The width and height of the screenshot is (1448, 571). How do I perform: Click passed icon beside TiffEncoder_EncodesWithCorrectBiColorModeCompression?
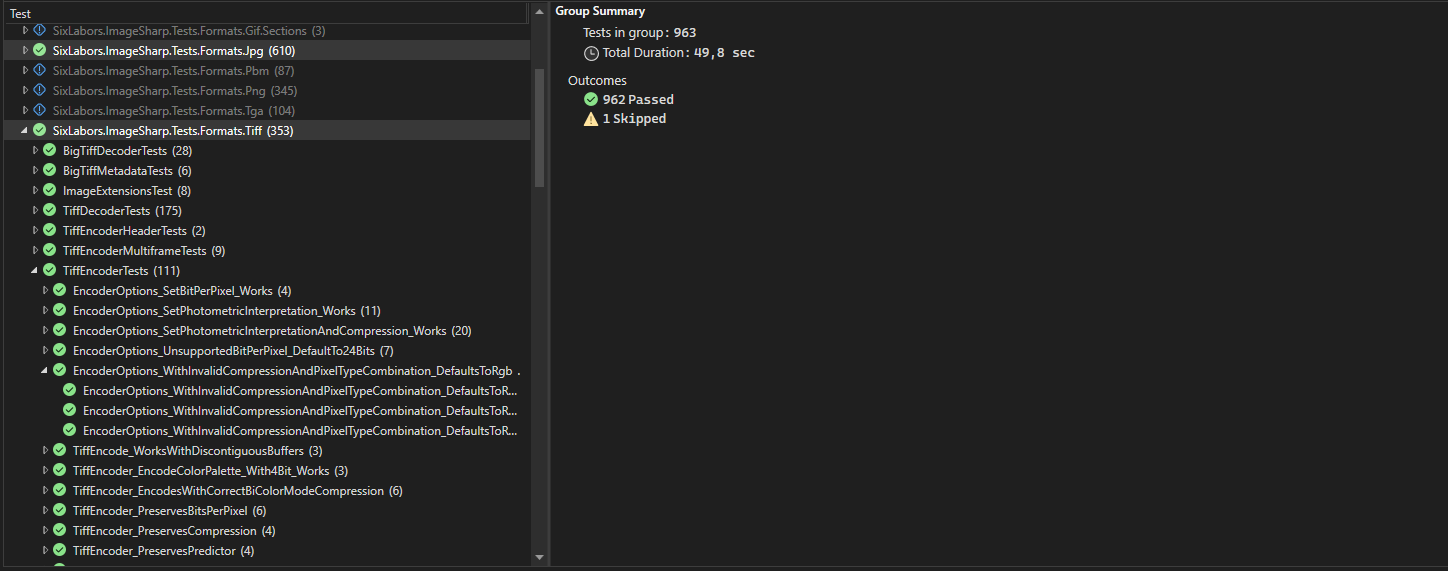(60, 490)
